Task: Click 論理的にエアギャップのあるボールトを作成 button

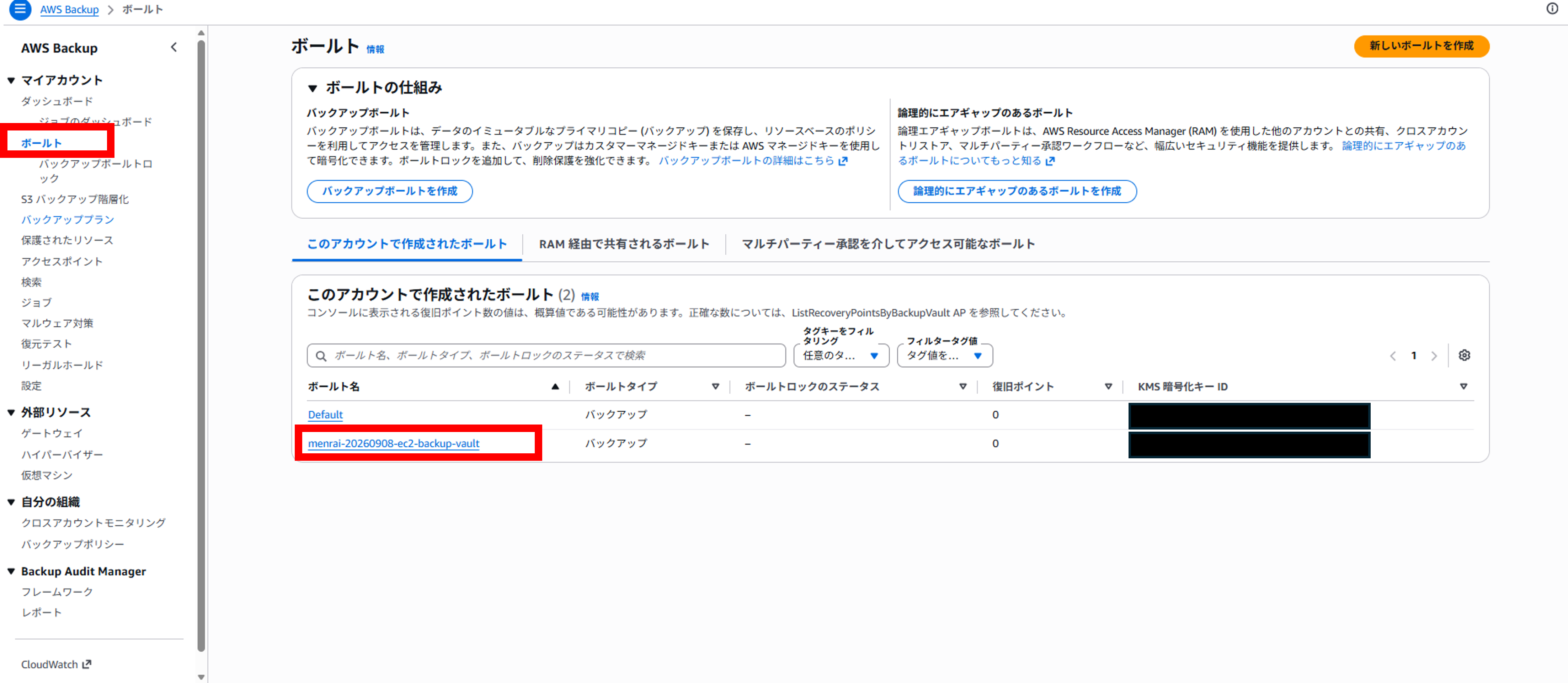Action: 1017,191
